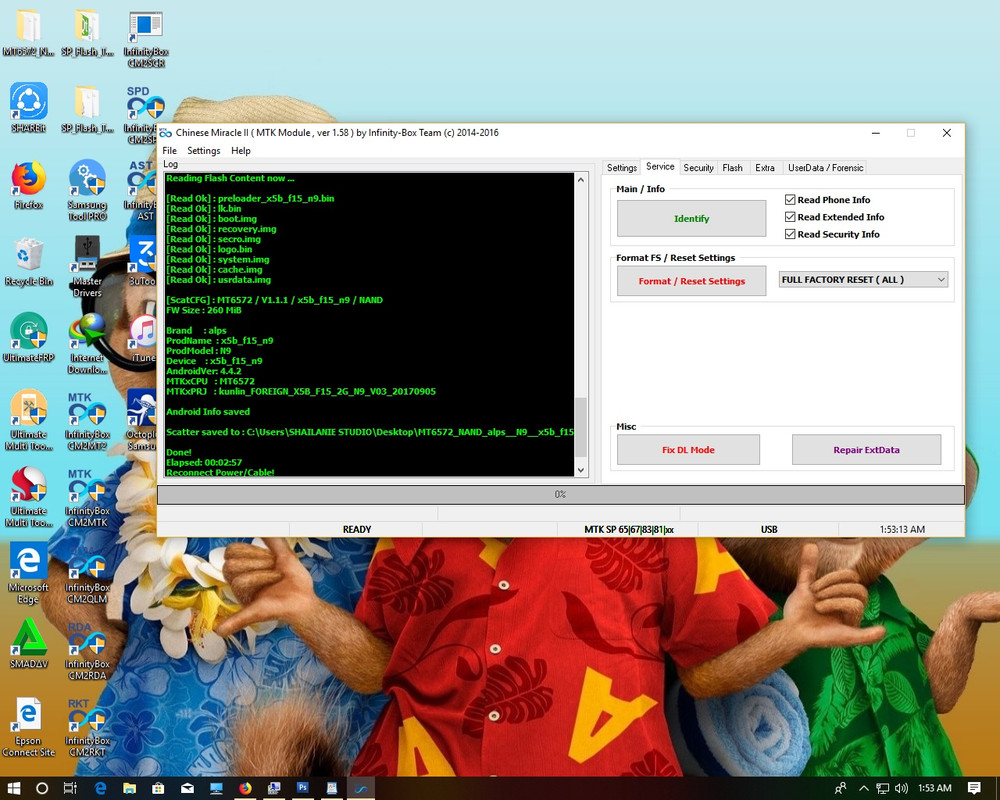Launch Internet Download Manager shortcut
Image resolution: width=1000 pixels, height=800 pixels.
[87, 343]
